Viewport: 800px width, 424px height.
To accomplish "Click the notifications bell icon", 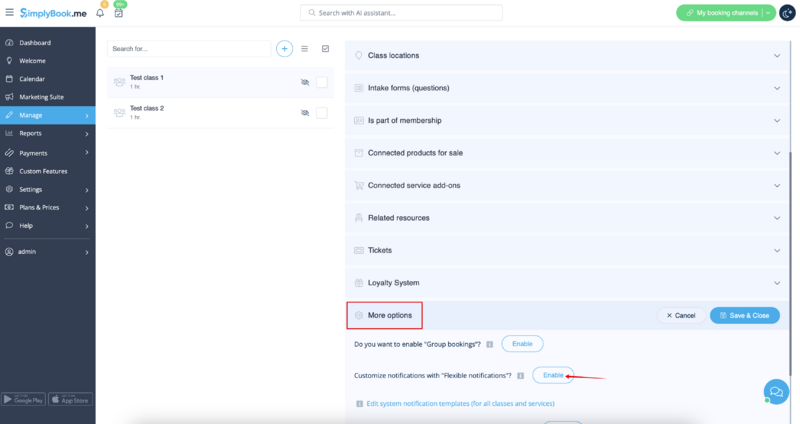I will coord(100,13).
